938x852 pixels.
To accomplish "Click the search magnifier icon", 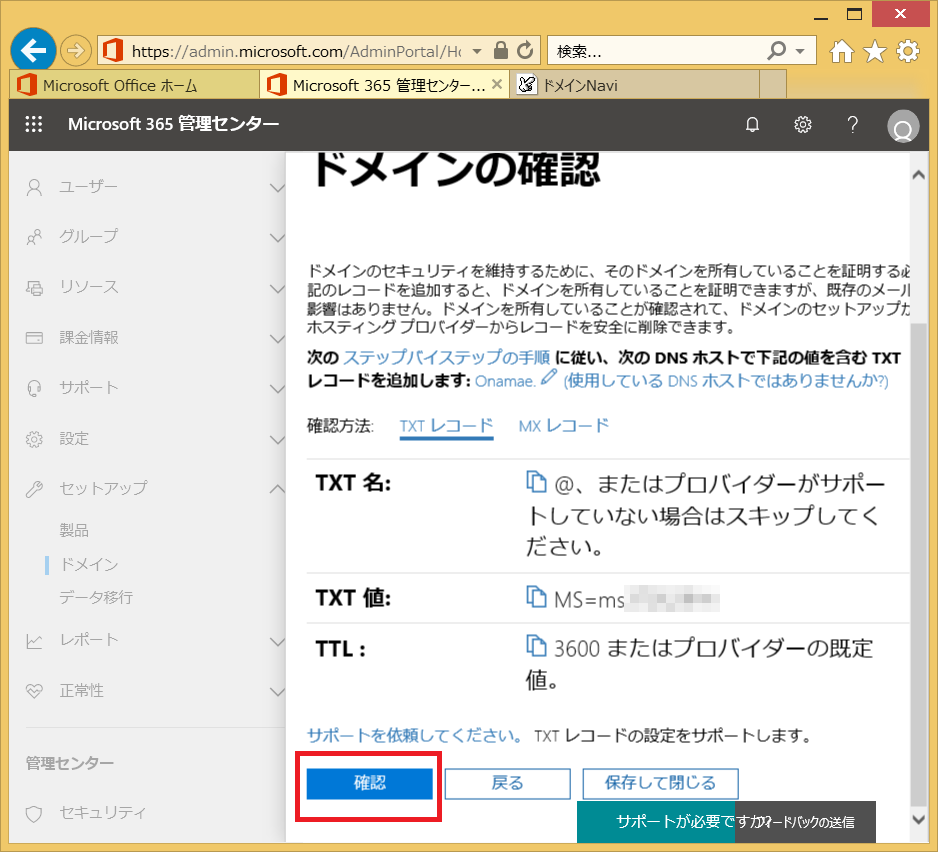I will point(776,51).
